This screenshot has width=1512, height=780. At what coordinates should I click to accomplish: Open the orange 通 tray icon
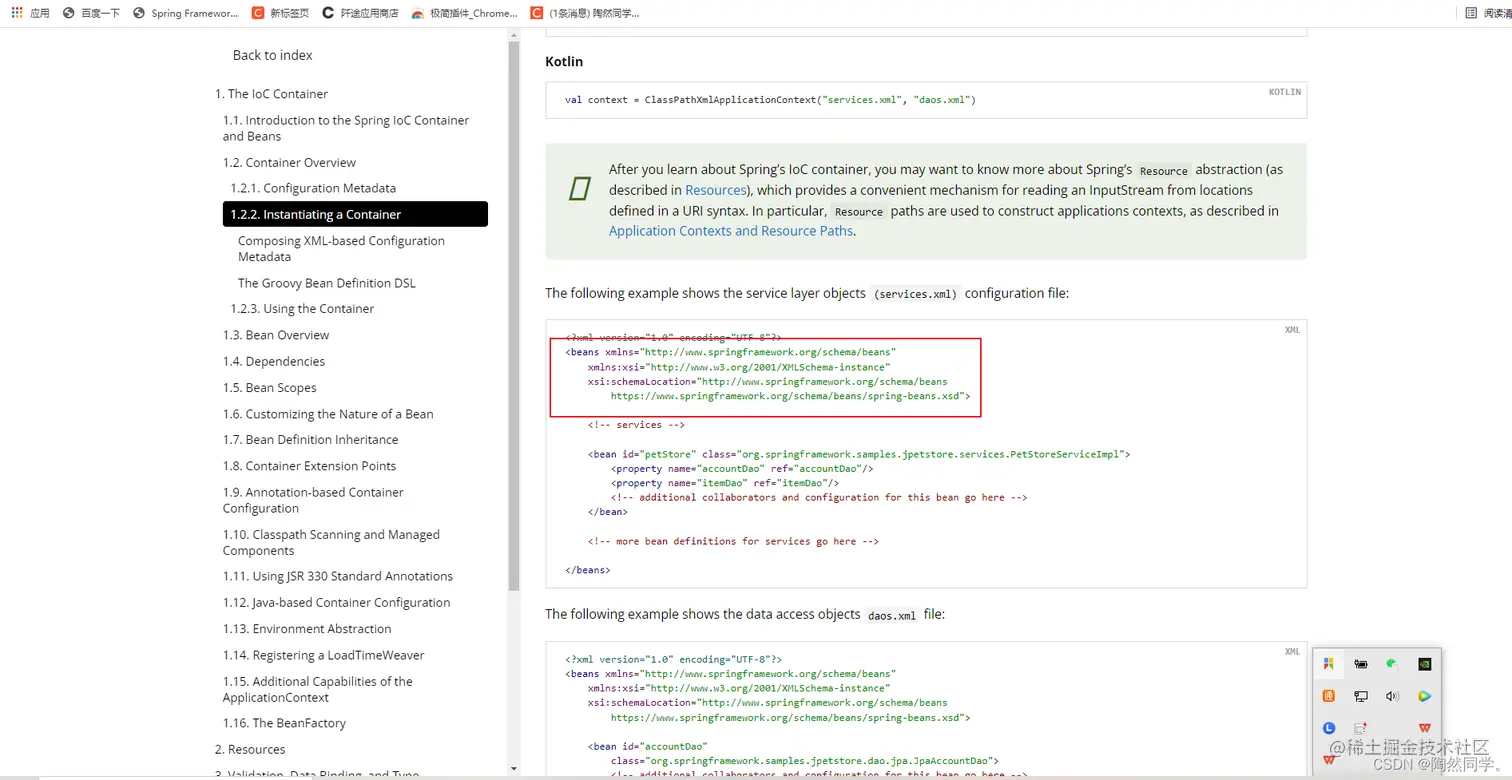pos(1329,696)
